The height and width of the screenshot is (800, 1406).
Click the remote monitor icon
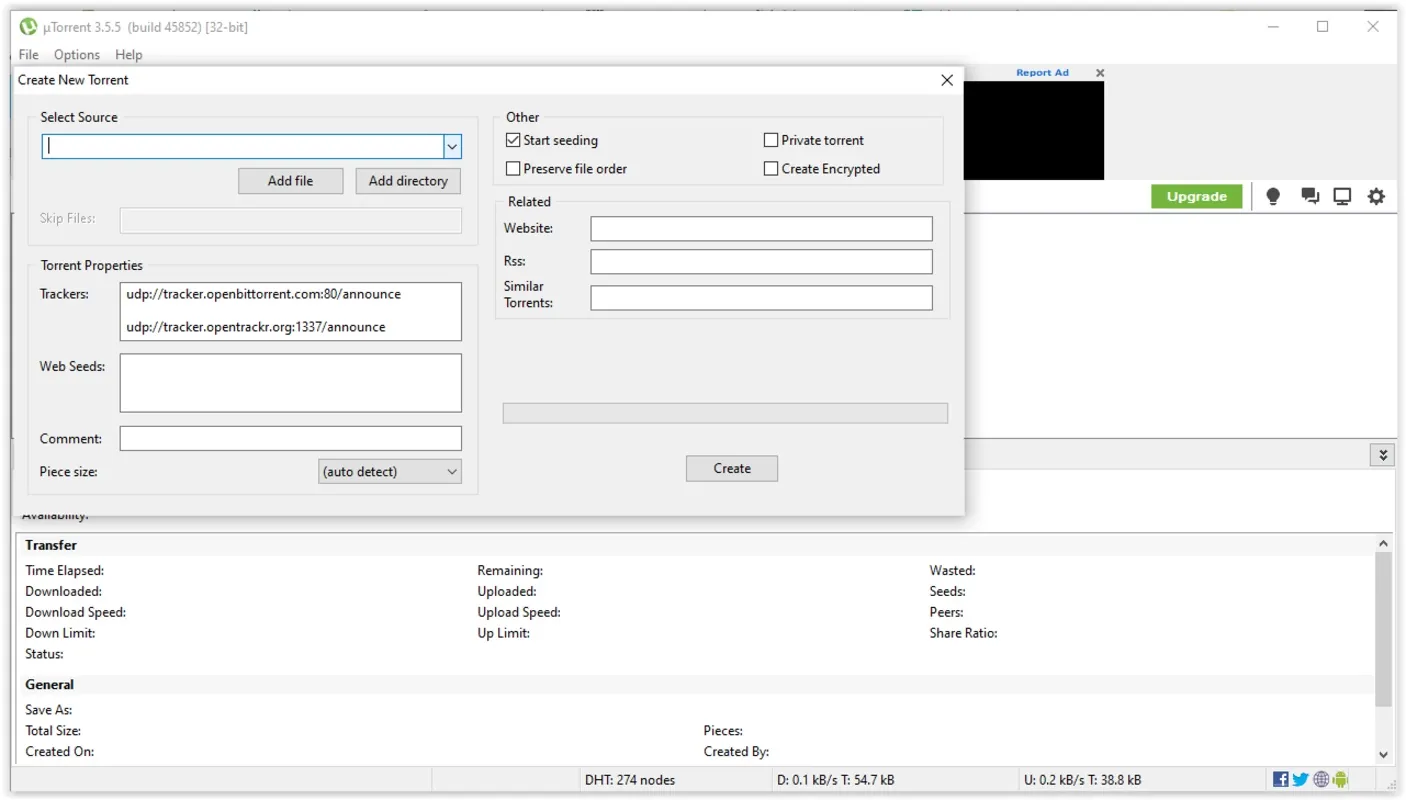[1342, 197]
